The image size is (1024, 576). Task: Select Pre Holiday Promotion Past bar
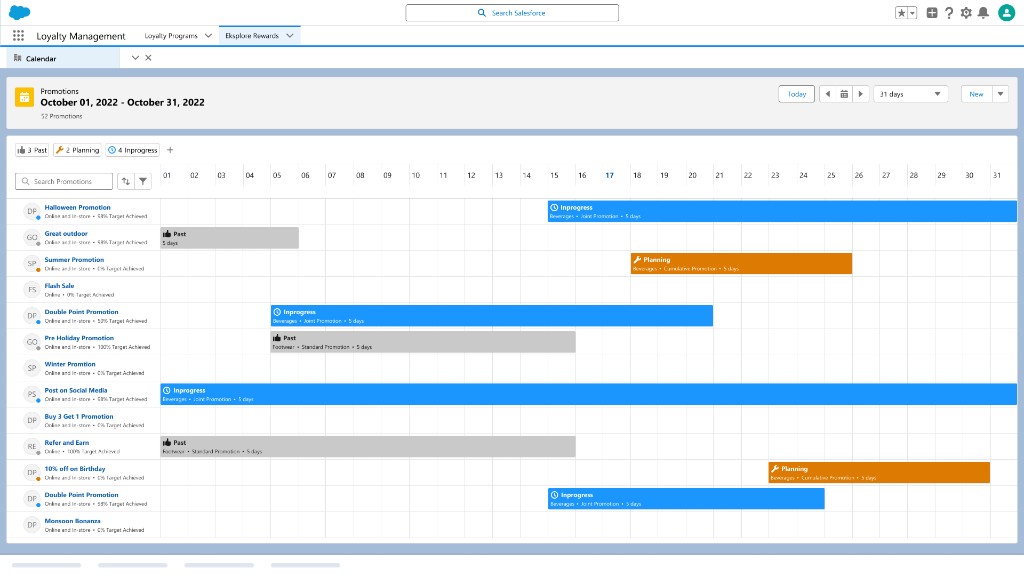click(423, 342)
